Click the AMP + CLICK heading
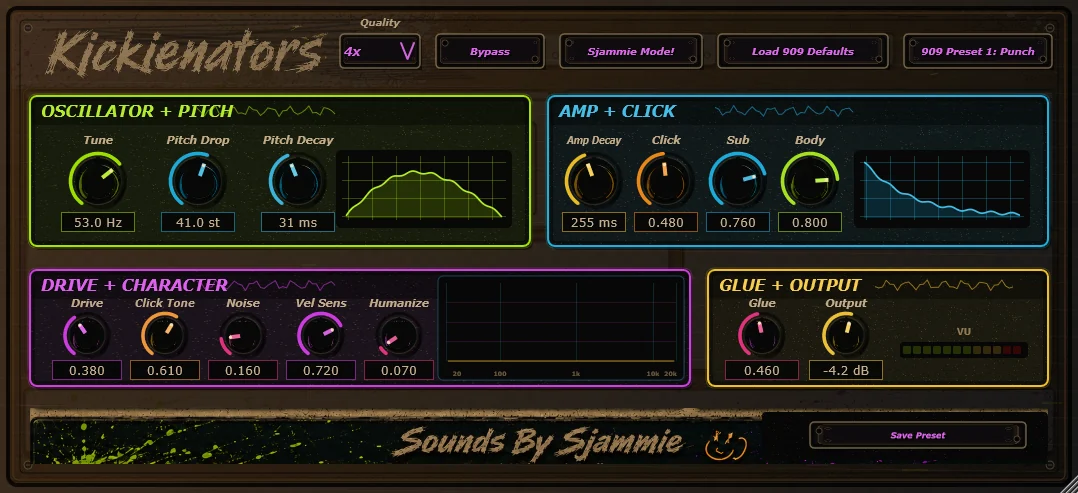Image resolution: width=1078 pixels, height=493 pixels. click(617, 111)
